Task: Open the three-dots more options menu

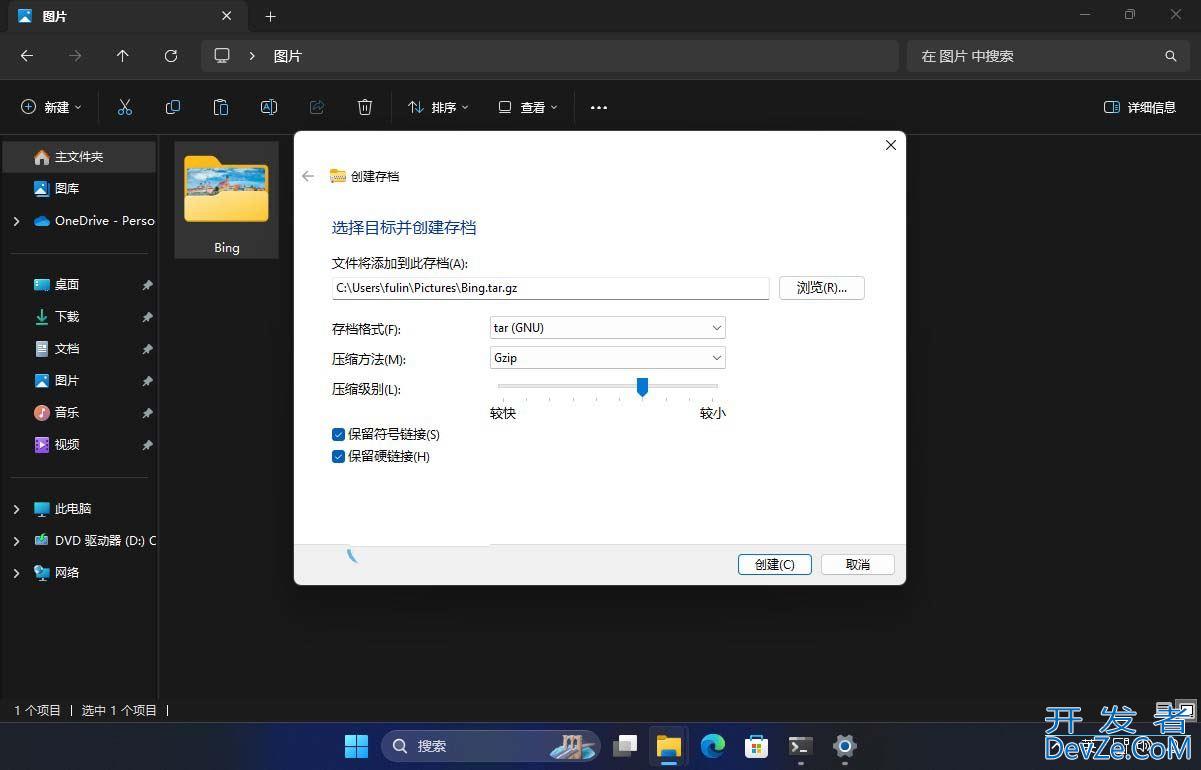Action: coord(599,107)
